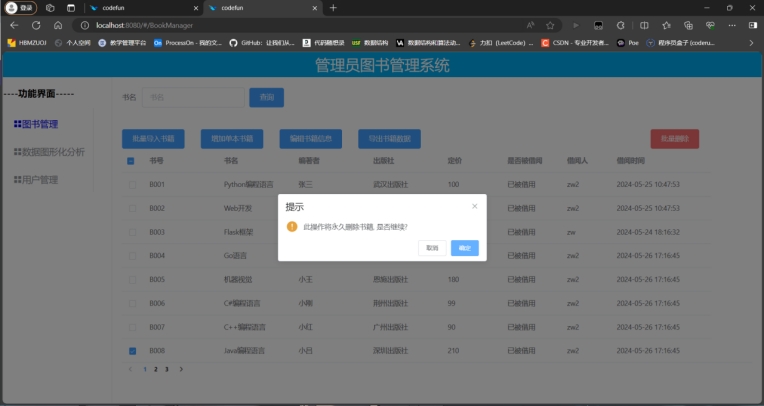Confirm deletion with the 确定 button
This screenshot has width=764, height=406.
click(x=464, y=248)
